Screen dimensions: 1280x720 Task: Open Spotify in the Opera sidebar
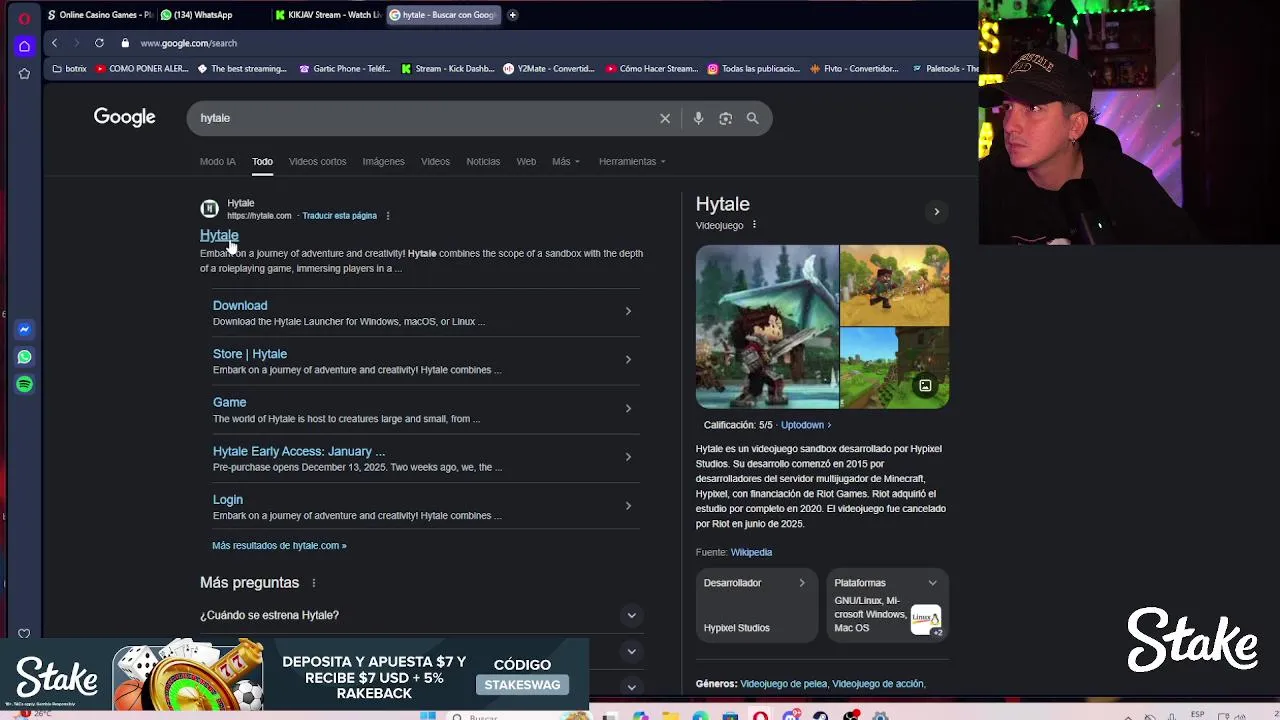24,384
